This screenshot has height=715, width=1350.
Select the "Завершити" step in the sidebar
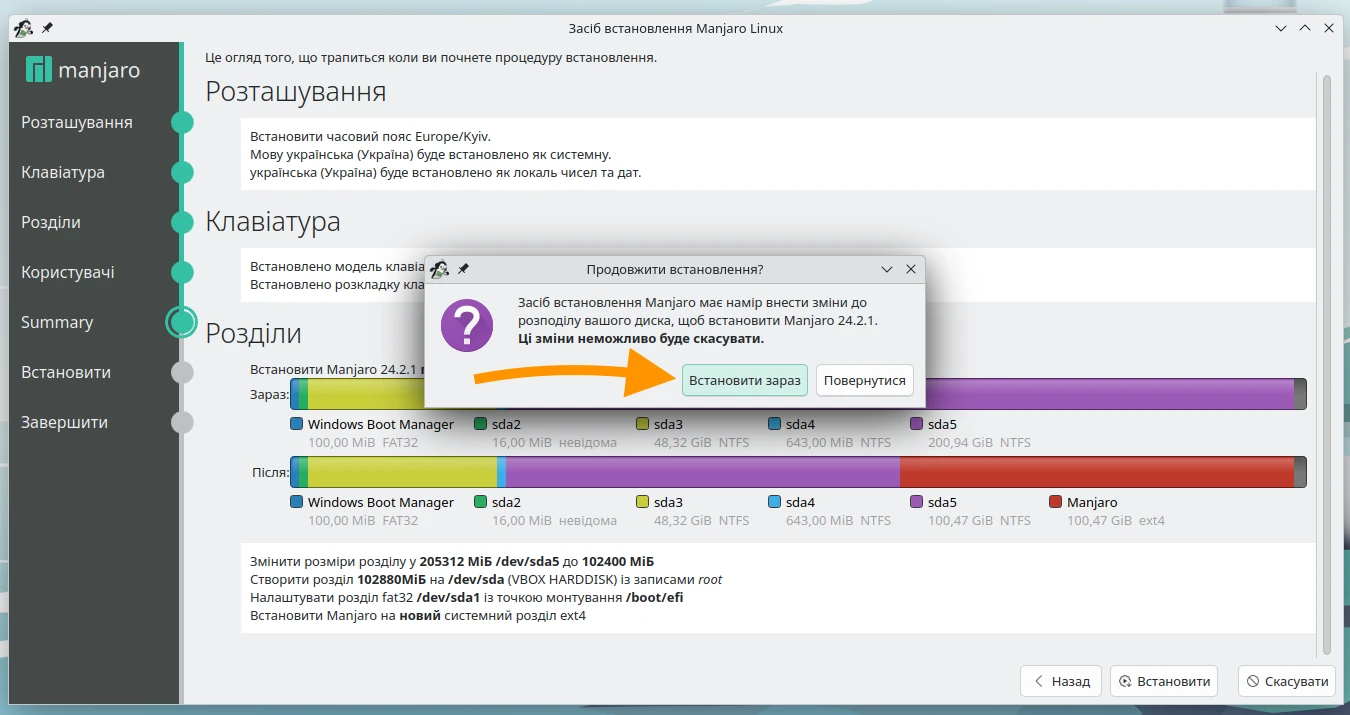pyautogui.click(x=64, y=422)
